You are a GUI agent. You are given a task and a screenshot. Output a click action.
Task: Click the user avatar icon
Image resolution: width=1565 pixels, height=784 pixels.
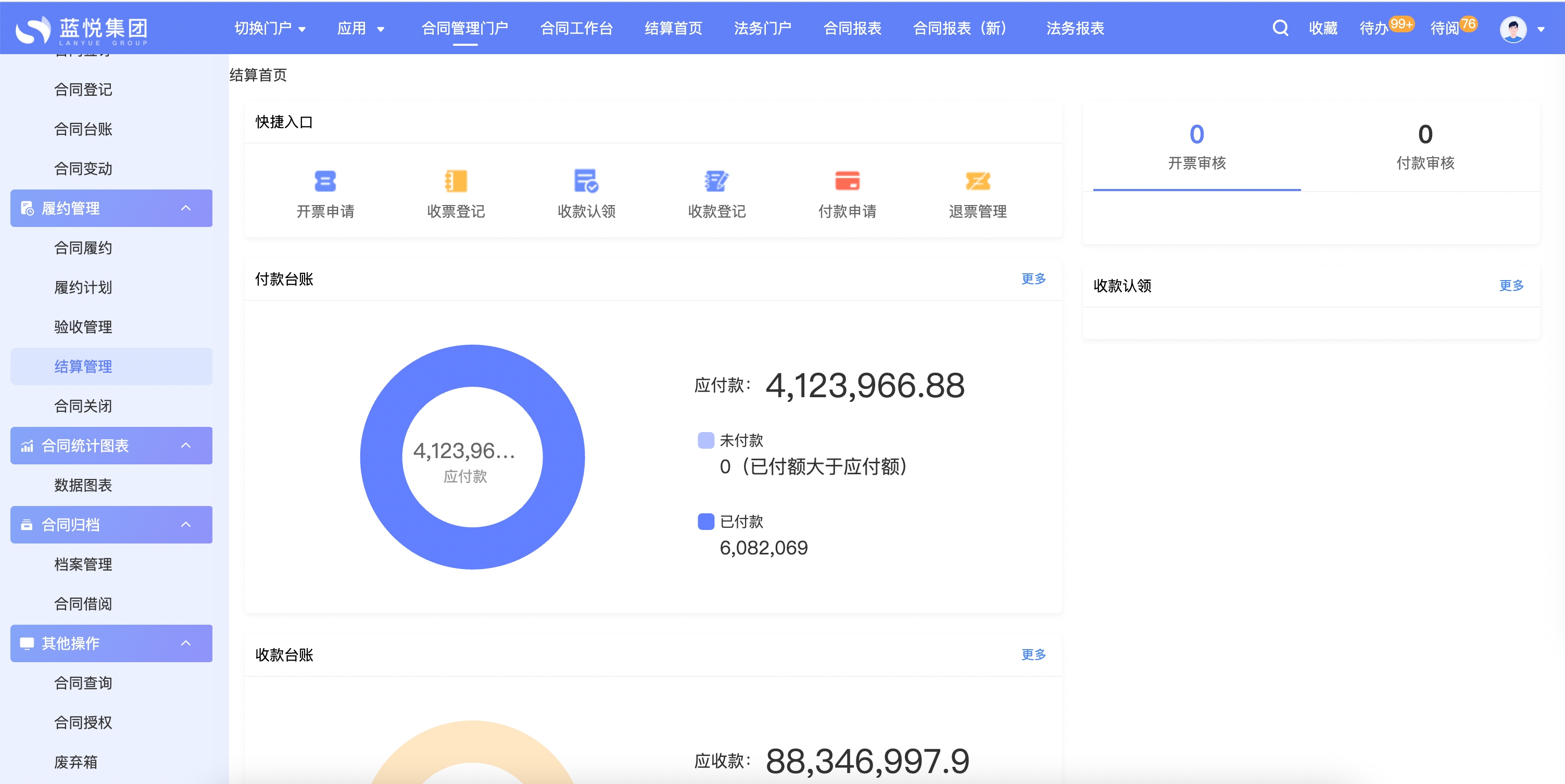pyautogui.click(x=1513, y=29)
